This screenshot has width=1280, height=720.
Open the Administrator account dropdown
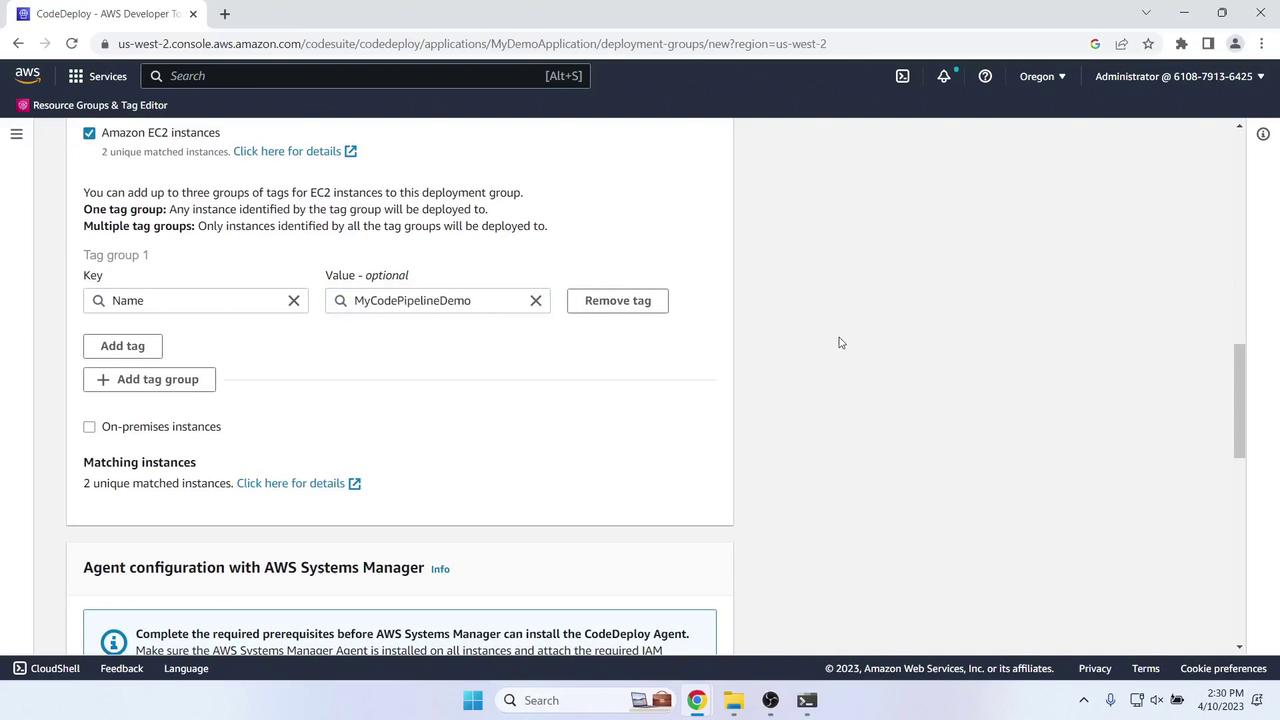pos(1180,76)
